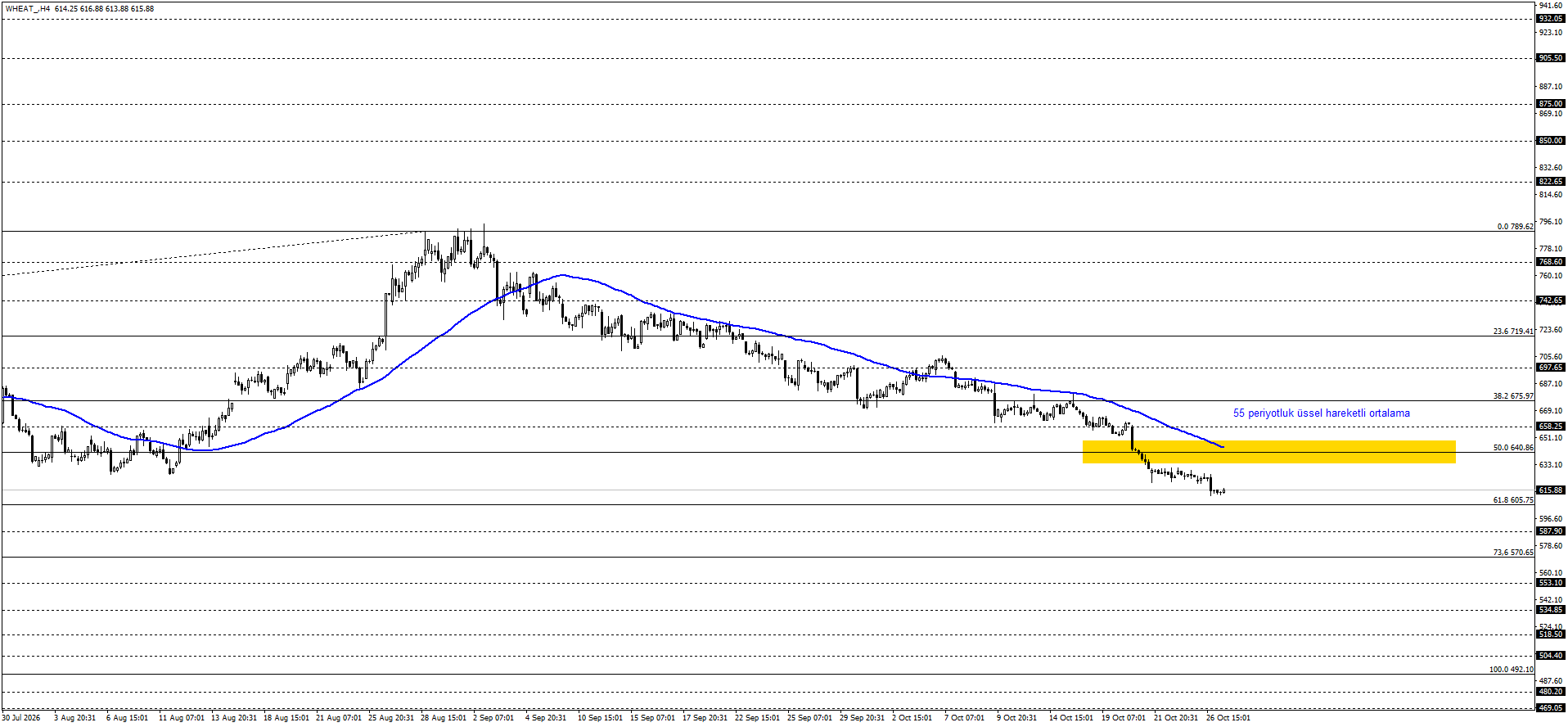Screen dimensions: 1568x727
Task: Select the '26 Oct 15:01' time axis label
Action: [1229, 718]
